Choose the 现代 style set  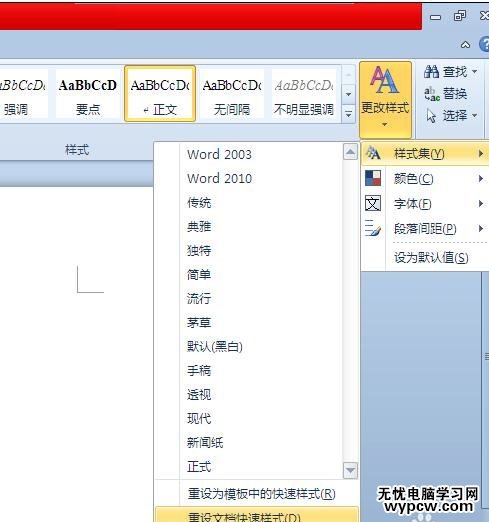tap(199, 418)
